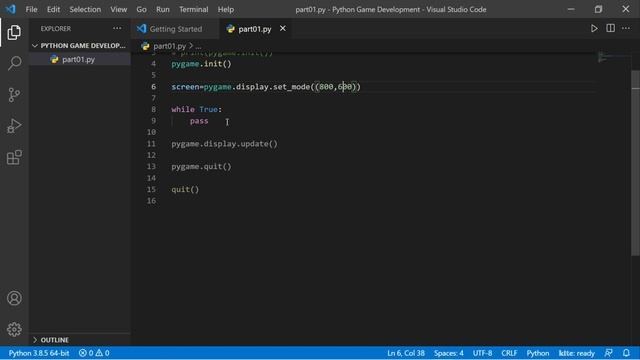Click the breadcrumb ellipsis after part01.py
This screenshot has height=360, width=640.
[198, 47]
